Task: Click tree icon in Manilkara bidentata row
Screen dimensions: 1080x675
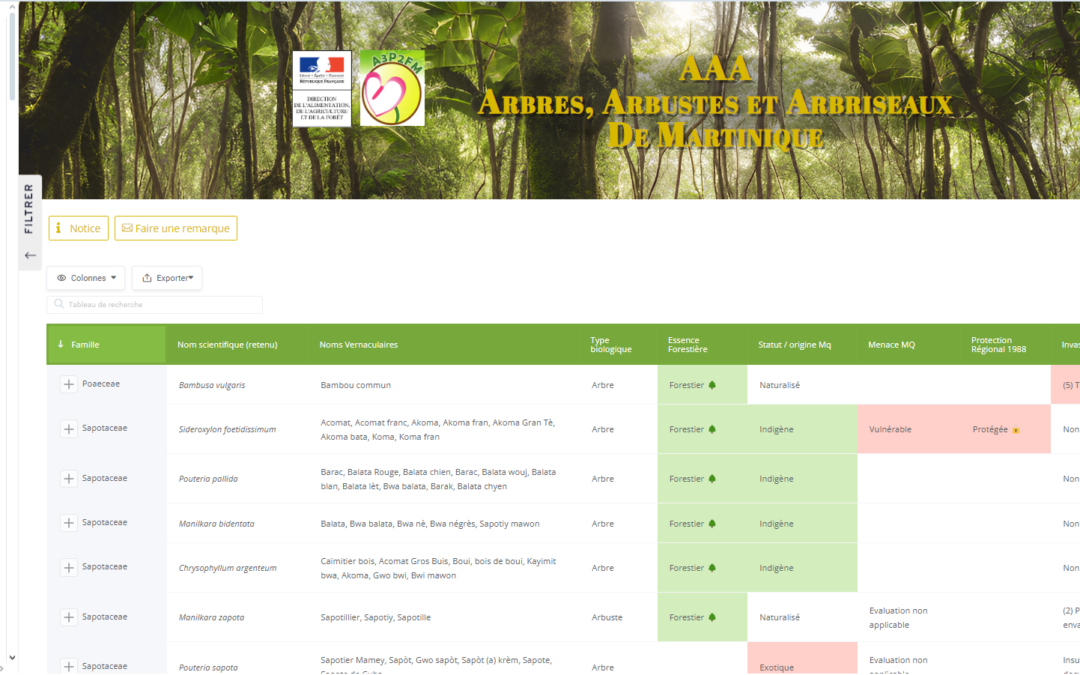Action: [712, 523]
